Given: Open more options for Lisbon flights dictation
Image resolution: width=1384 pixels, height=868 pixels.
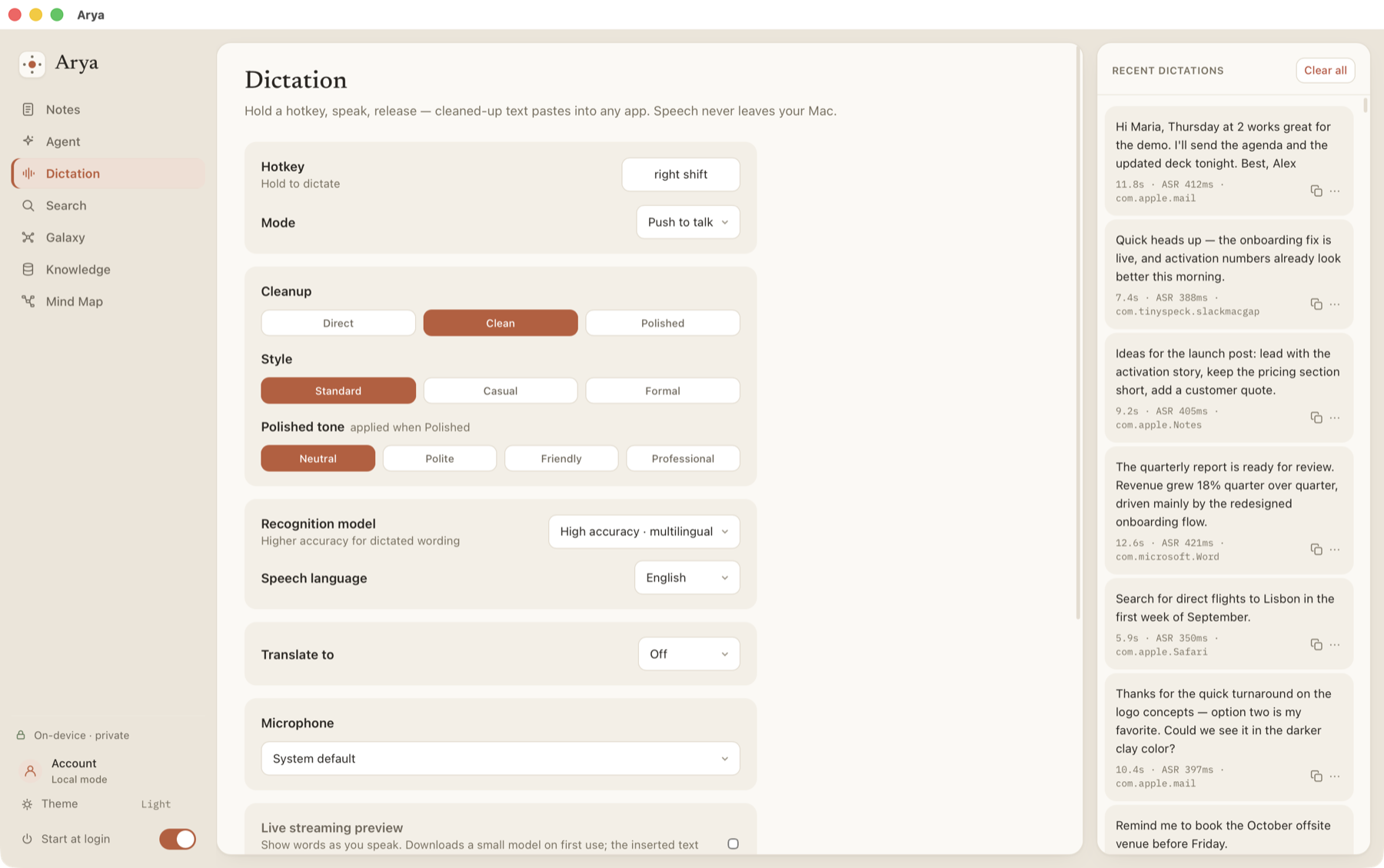Looking at the screenshot, I should 1335,644.
